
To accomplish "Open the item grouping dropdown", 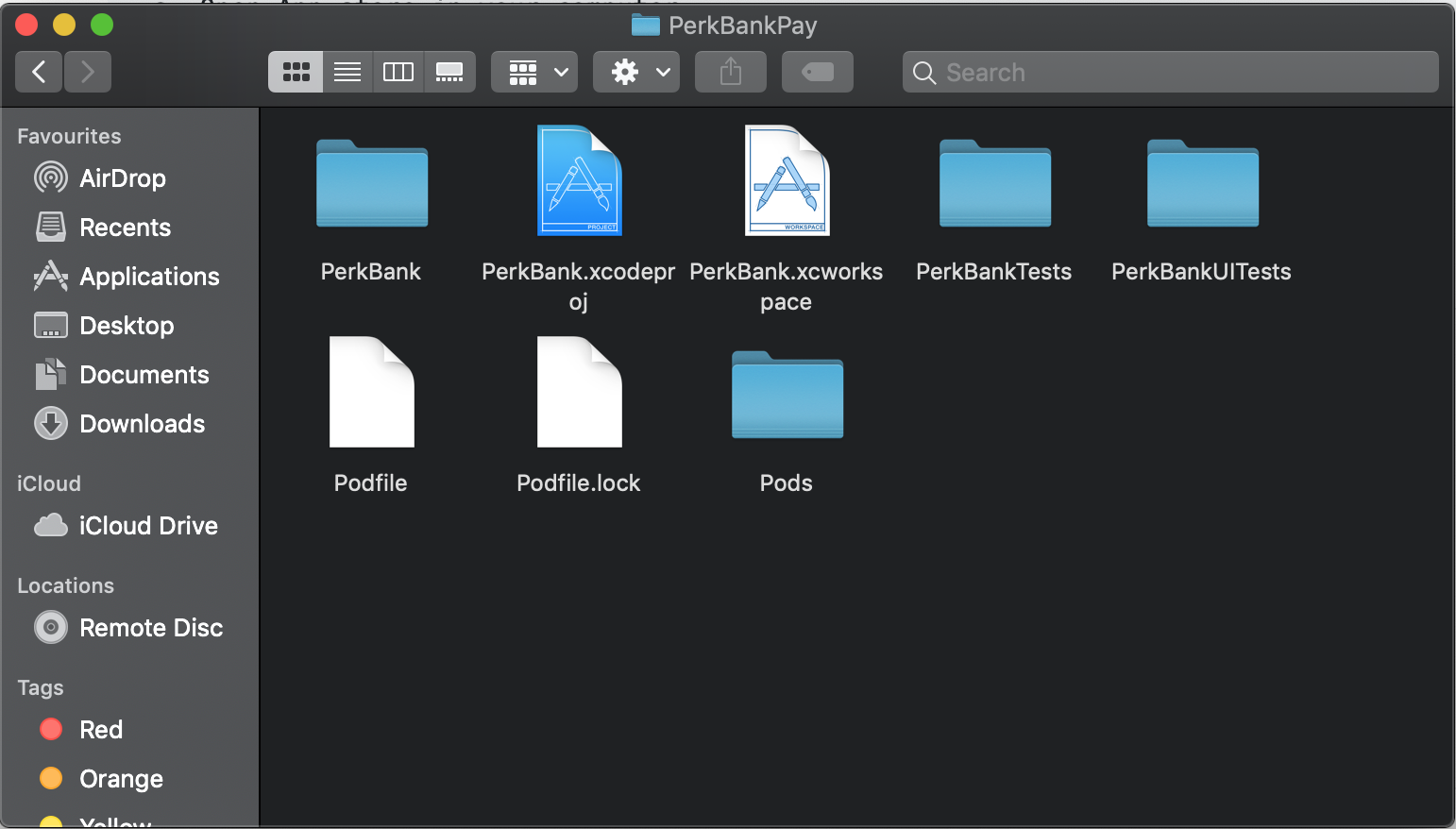I will coord(533,71).
